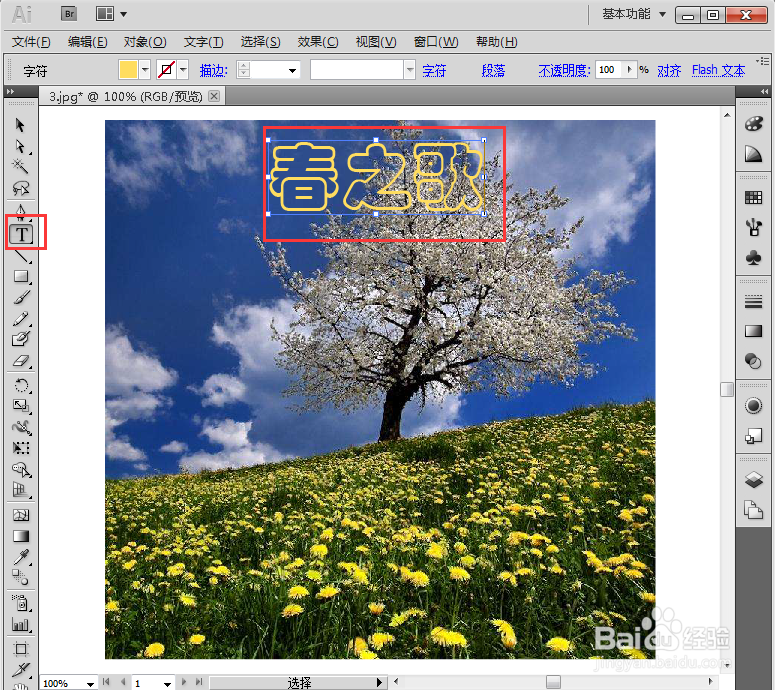Open the Layers panel
The height and width of the screenshot is (690, 775).
pyautogui.click(x=753, y=479)
